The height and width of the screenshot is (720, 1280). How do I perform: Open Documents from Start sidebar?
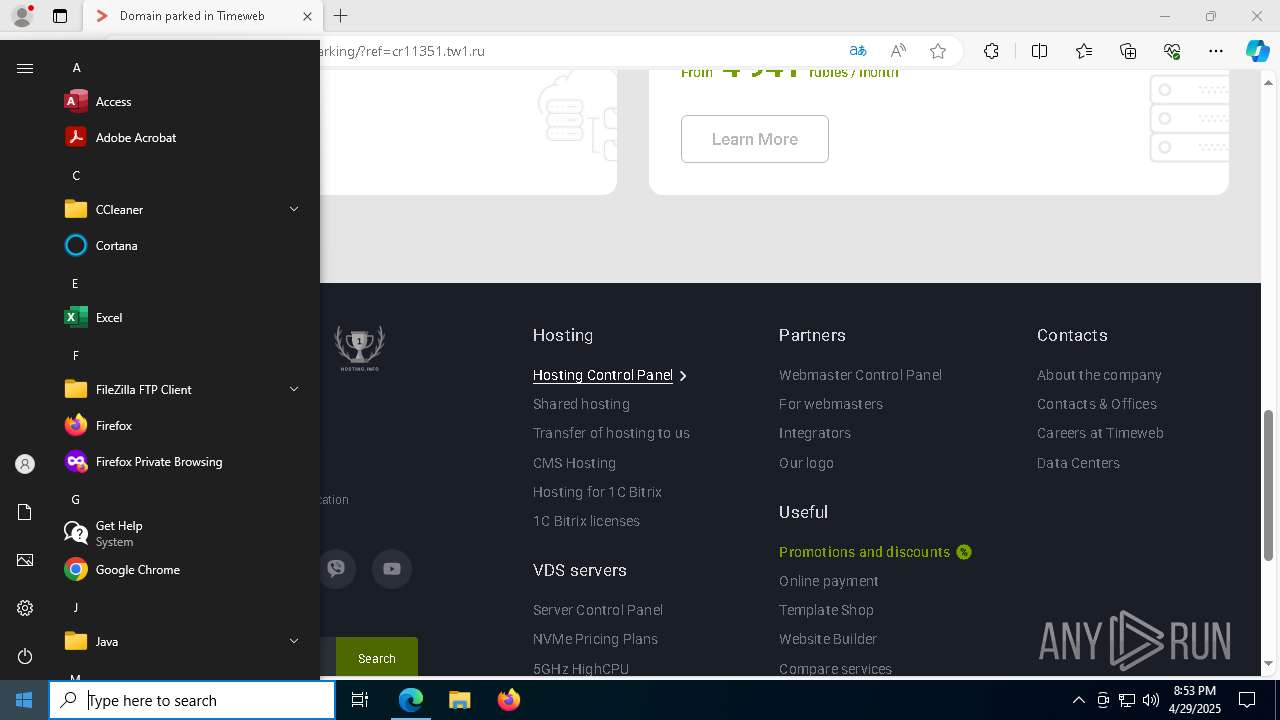point(25,512)
